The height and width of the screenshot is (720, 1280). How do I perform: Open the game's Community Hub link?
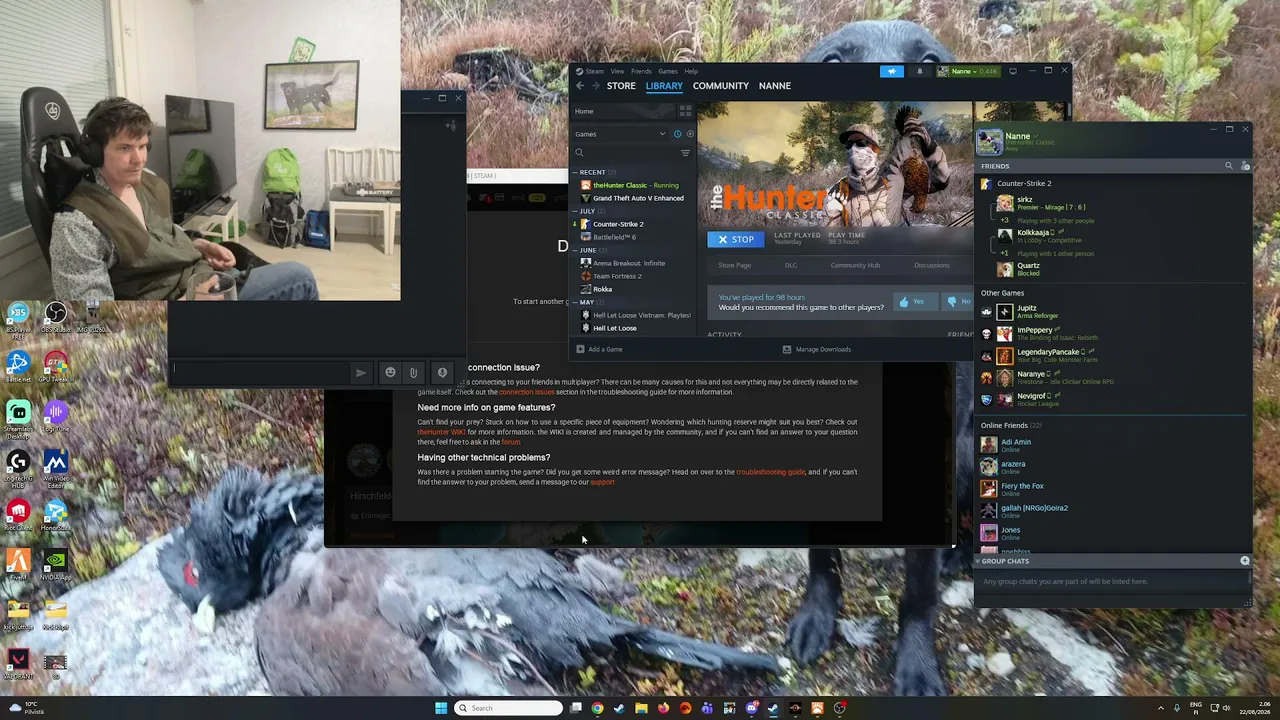point(855,265)
